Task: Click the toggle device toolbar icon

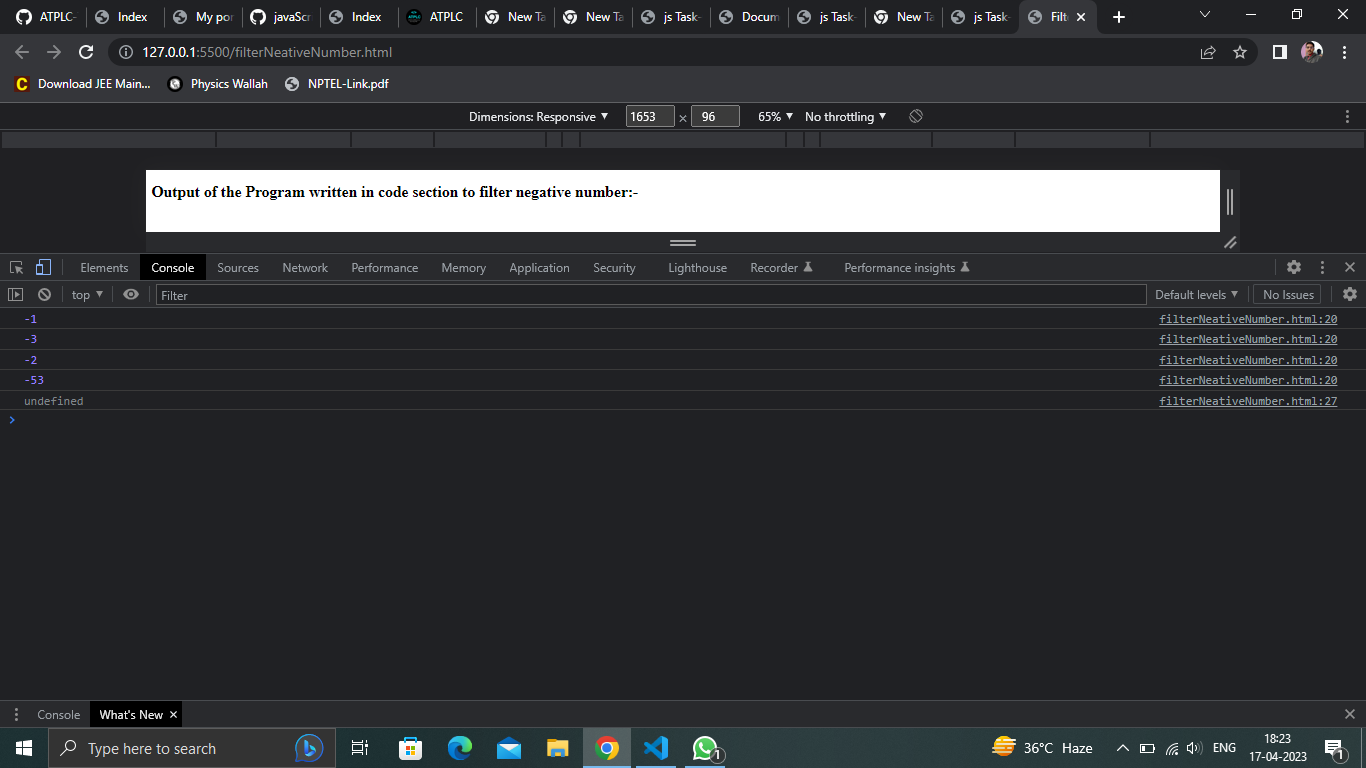Action: tap(41, 267)
